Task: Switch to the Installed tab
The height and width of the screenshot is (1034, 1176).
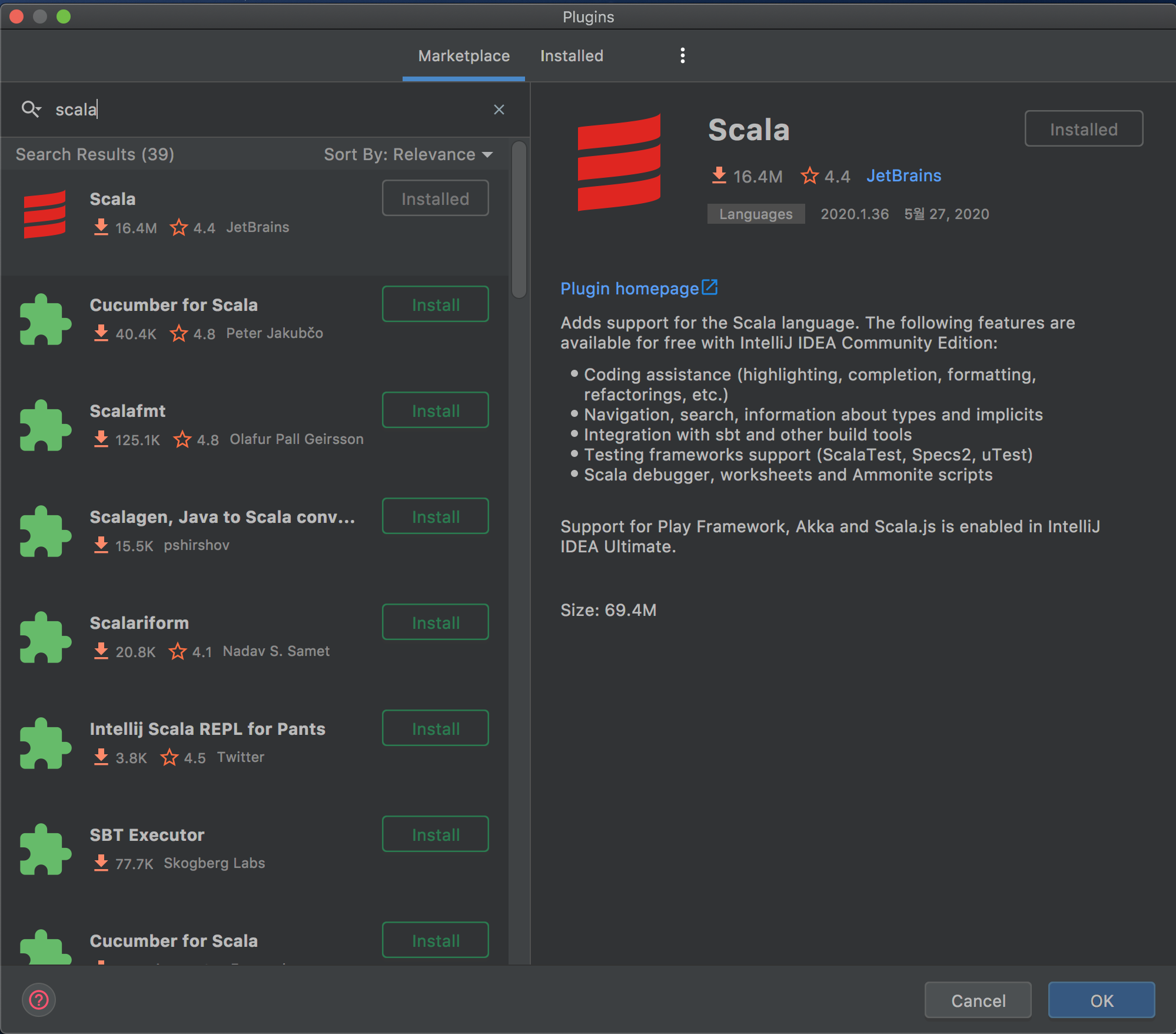Action: pyautogui.click(x=572, y=56)
